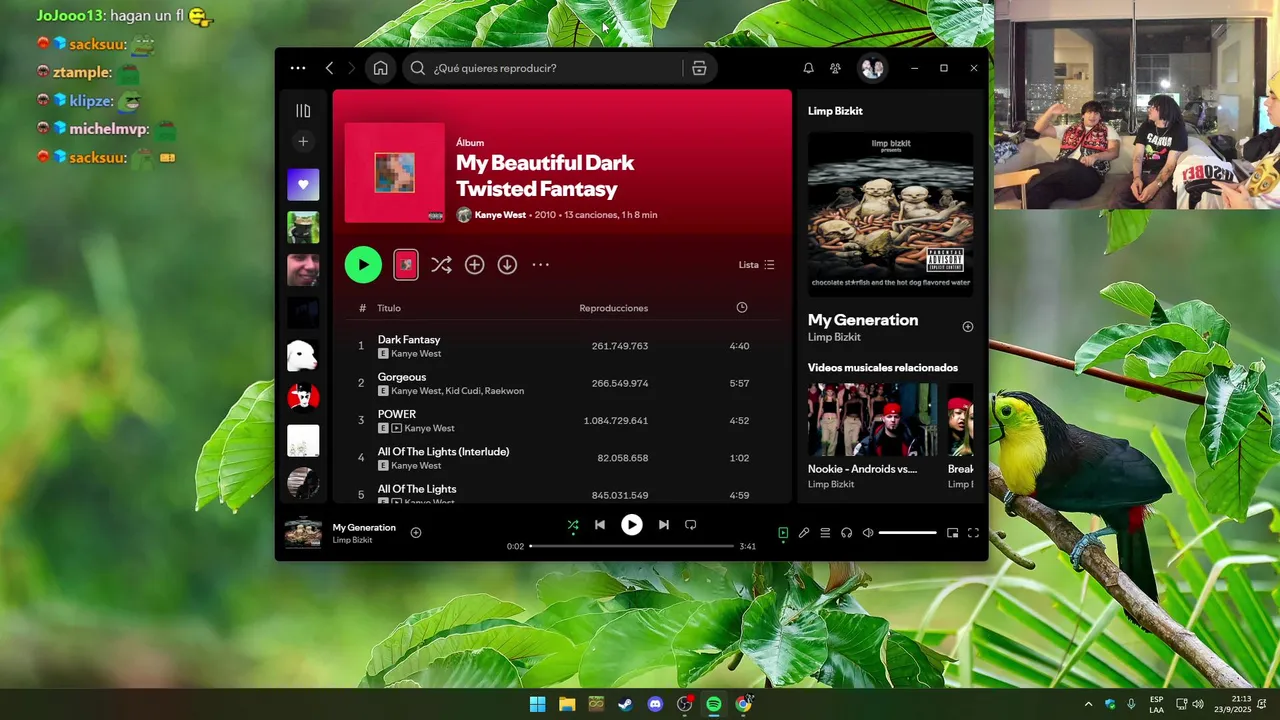
Task: Open the notifications bell
Action: [x=808, y=68]
